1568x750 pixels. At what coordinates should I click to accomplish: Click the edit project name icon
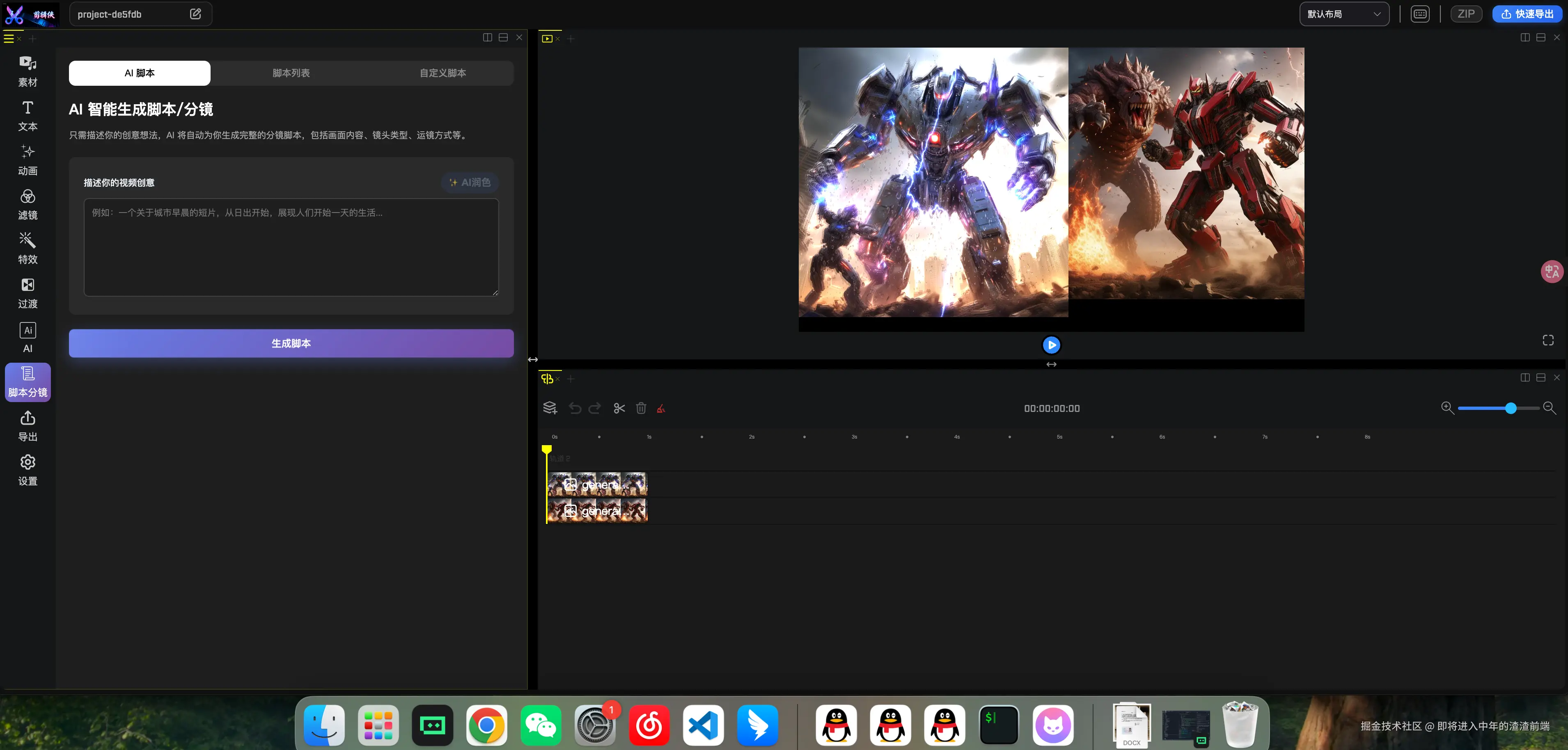(x=195, y=14)
